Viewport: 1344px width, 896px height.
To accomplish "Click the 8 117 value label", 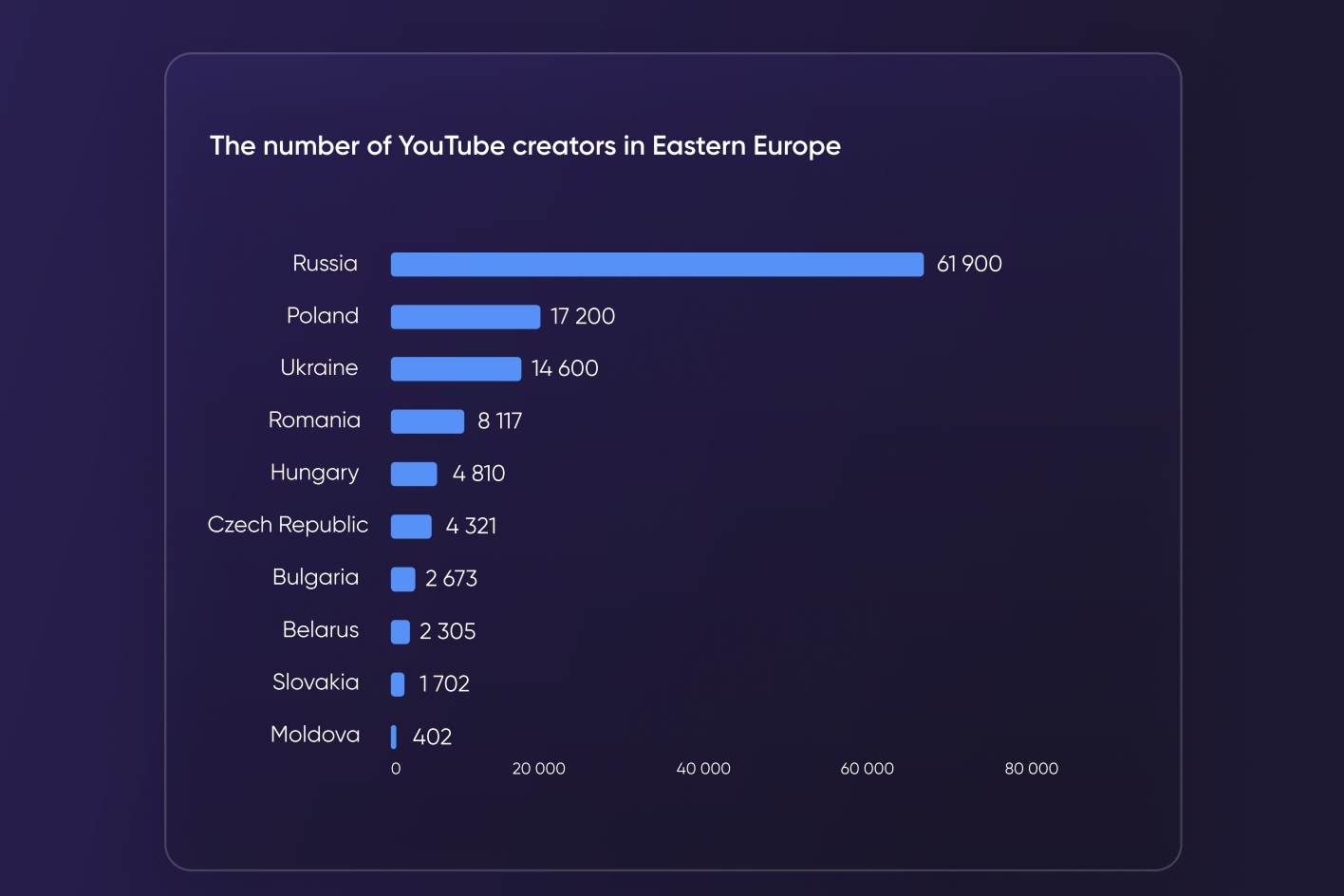I will (500, 420).
